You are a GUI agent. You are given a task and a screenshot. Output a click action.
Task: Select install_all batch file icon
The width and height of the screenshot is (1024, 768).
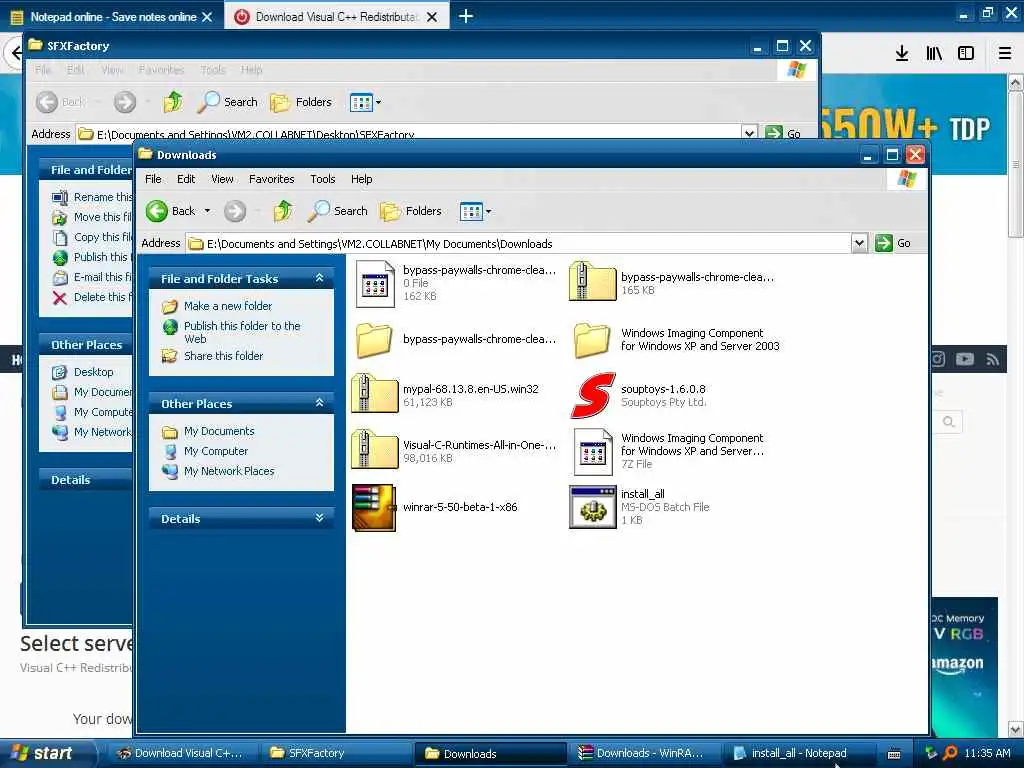tap(592, 507)
